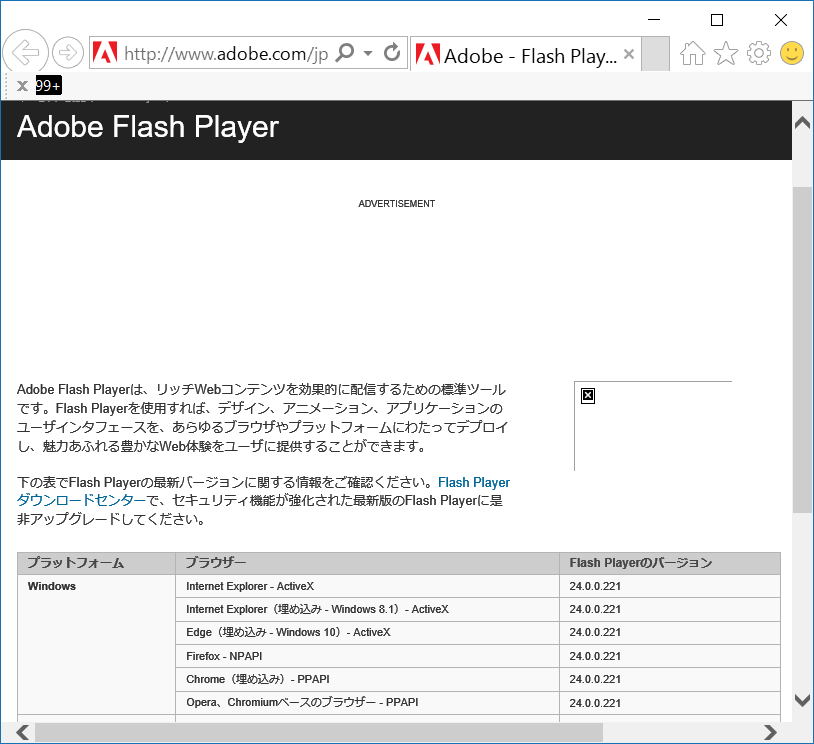
Task: Click the ADVERTISEMENT label
Action: coord(397,204)
